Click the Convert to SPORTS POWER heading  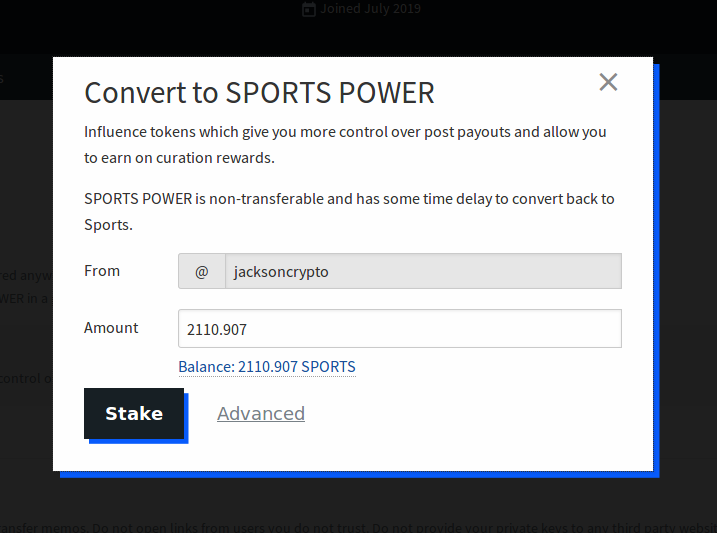click(x=259, y=93)
